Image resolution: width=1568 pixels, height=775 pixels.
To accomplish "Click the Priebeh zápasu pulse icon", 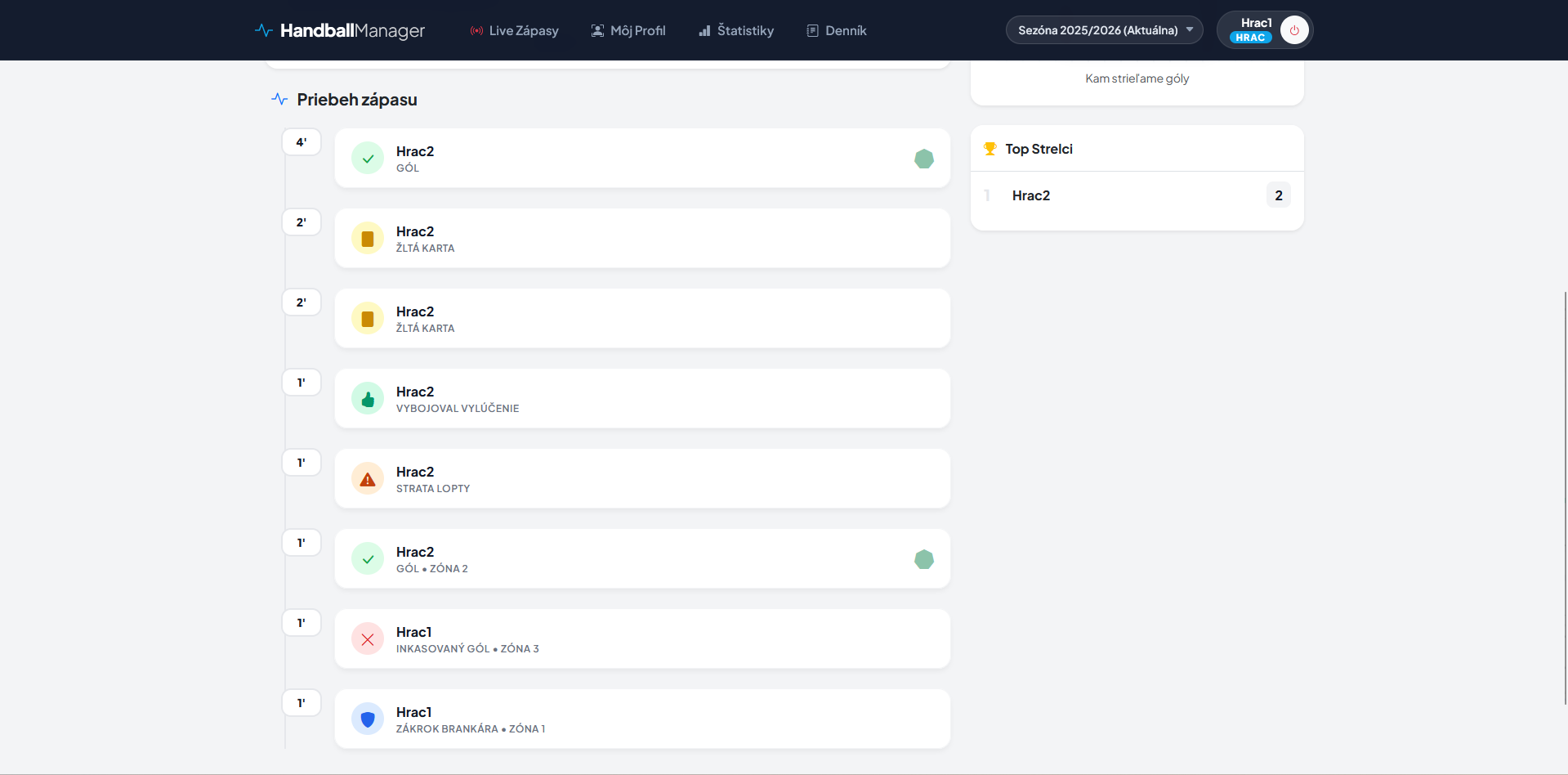I will [x=279, y=100].
